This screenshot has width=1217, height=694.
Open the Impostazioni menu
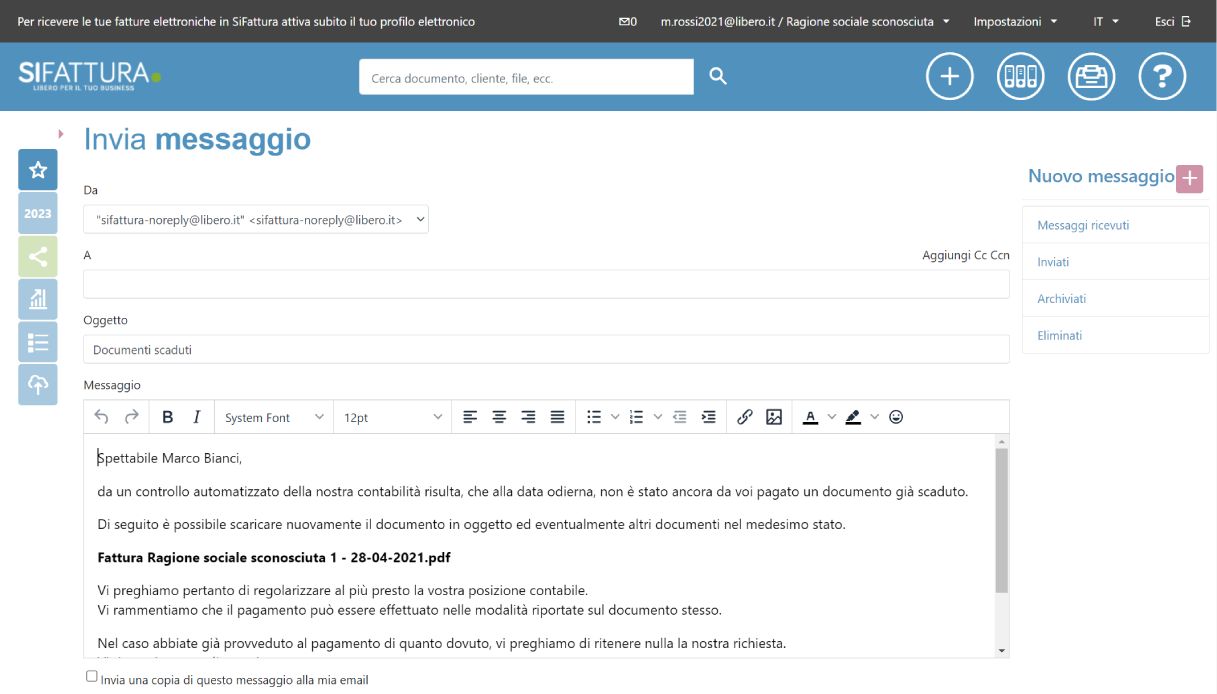click(1015, 21)
